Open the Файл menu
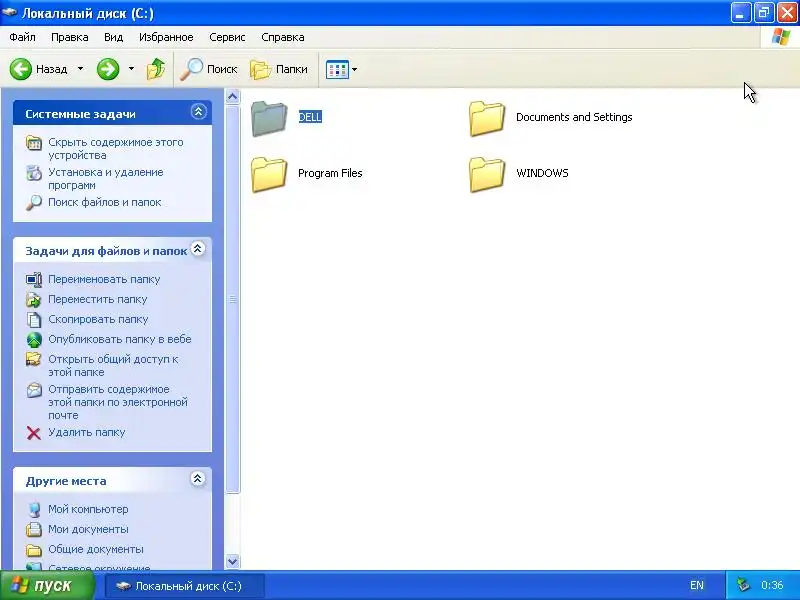The height and width of the screenshot is (600, 800). coord(22,37)
